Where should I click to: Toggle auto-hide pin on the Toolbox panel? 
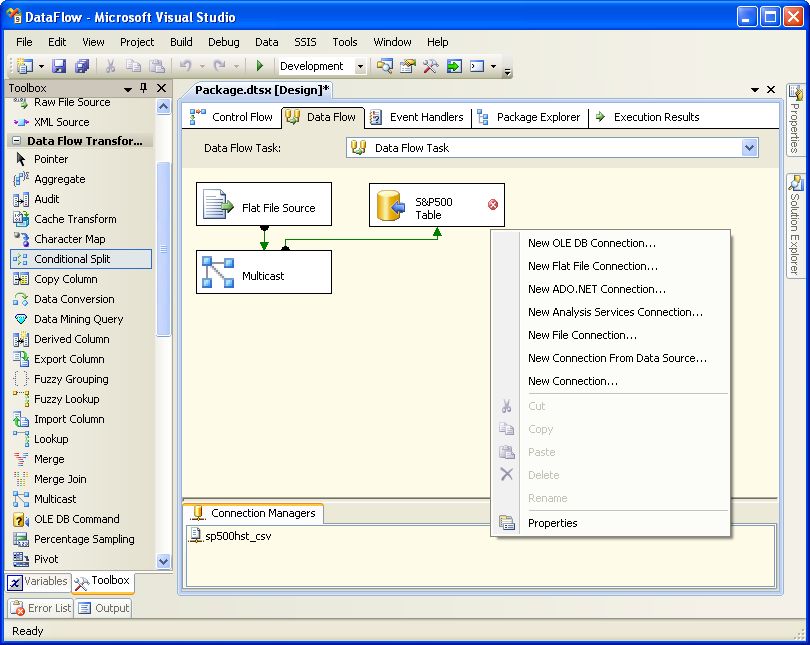pos(143,89)
